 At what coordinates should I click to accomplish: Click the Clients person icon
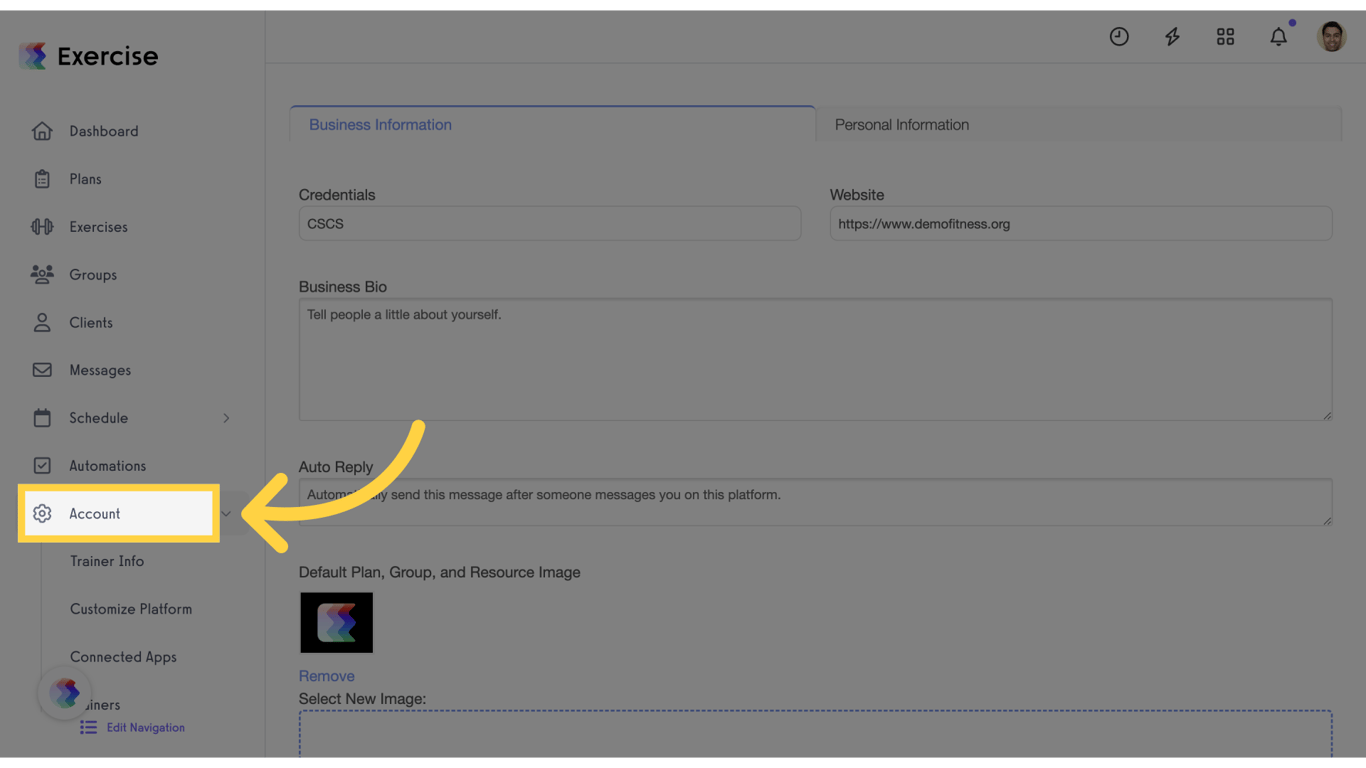42,322
